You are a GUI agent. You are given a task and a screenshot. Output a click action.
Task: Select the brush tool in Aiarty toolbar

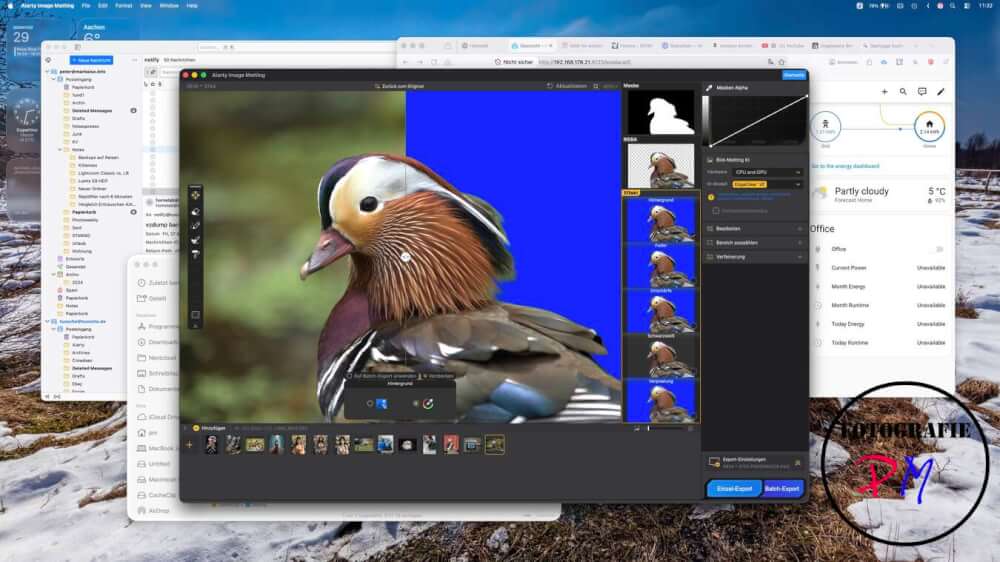tap(195, 226)
